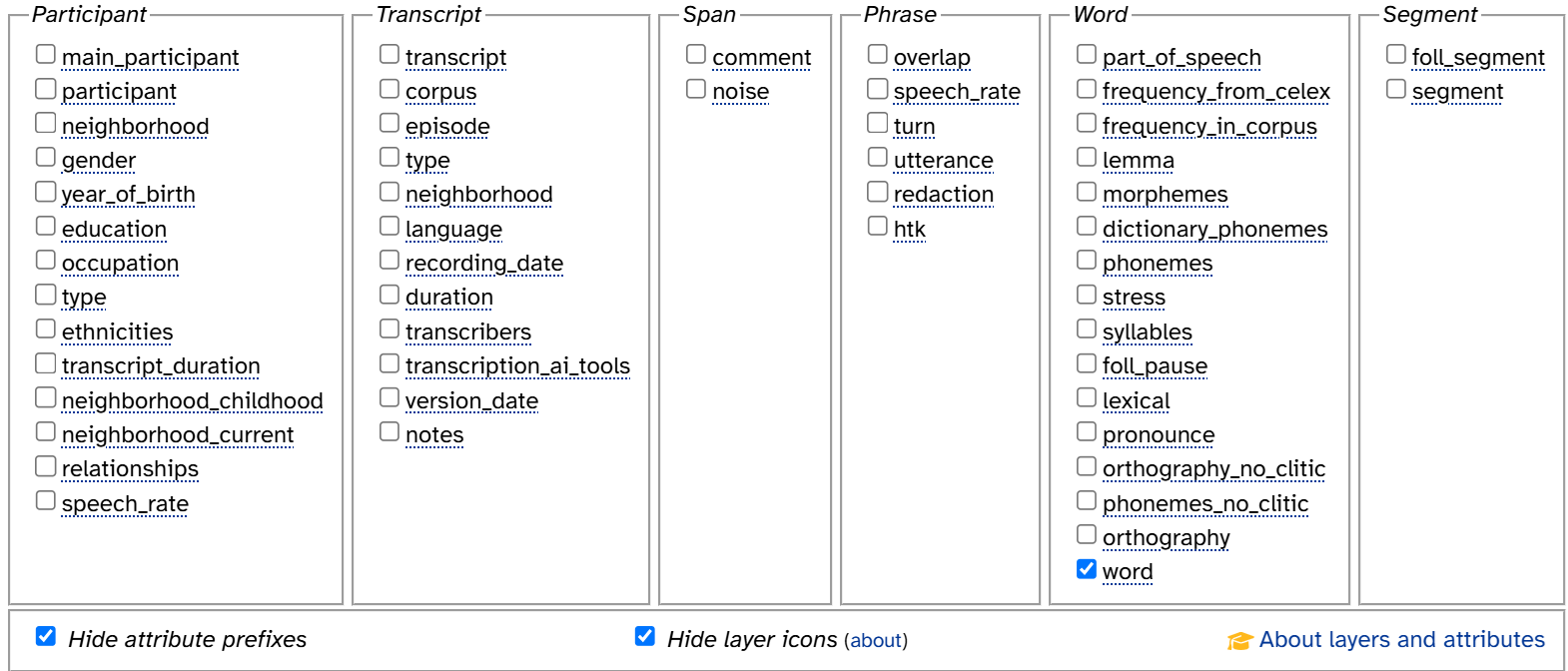Select the htk phrase layer checkbox
This screenshot has width=1568, height=671.
(x=878, y=226)
